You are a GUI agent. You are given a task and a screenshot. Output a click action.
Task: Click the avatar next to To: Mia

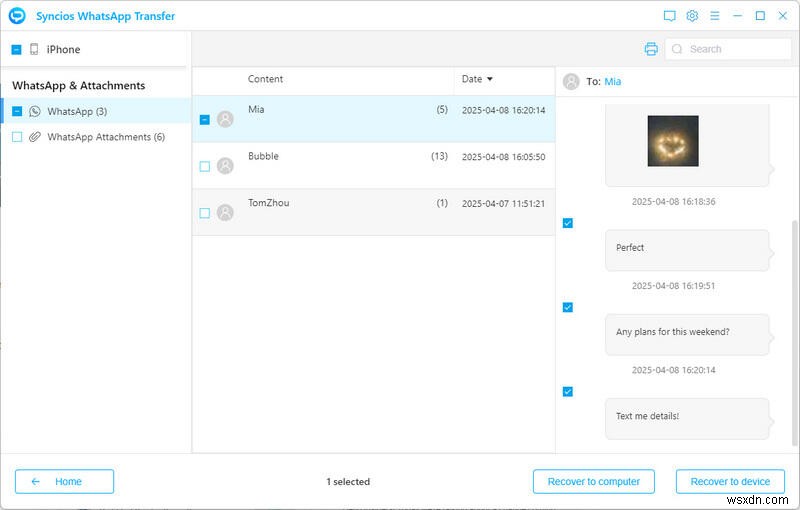[x=571, y=82]
